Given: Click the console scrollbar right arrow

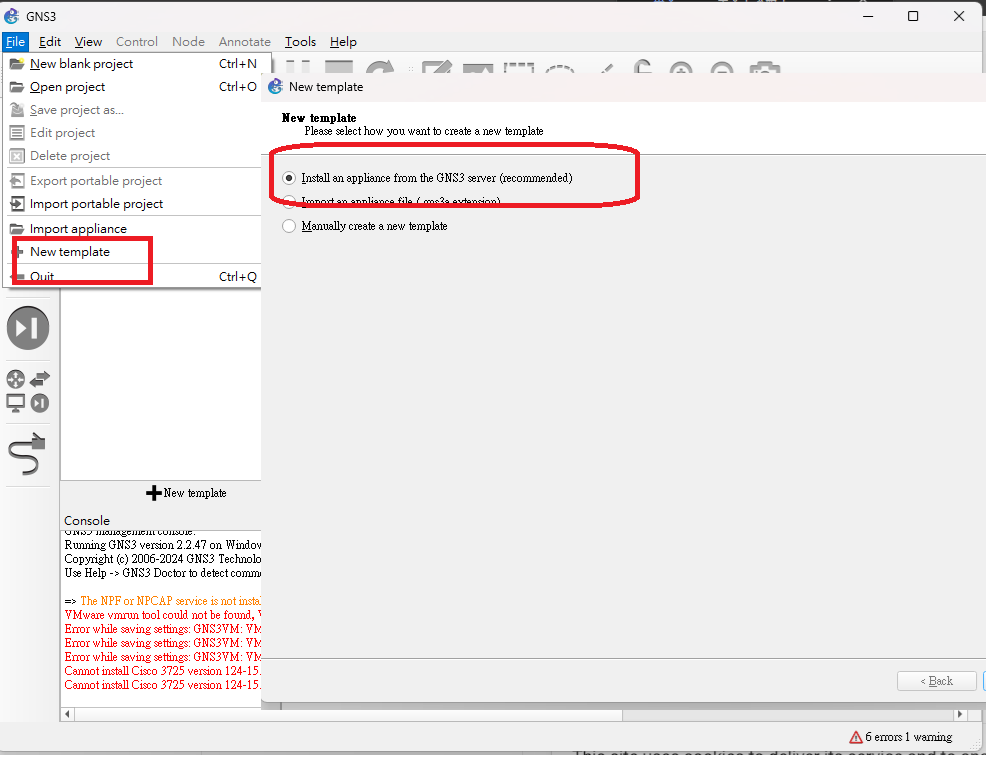Looking at the screenshot, I should [960, 714].
